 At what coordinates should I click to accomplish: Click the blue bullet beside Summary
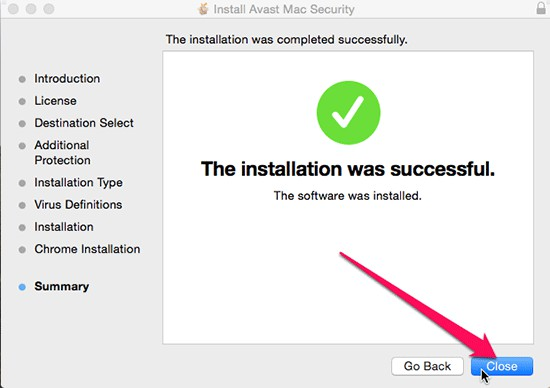pyautogui.click(x=22, y=287)
